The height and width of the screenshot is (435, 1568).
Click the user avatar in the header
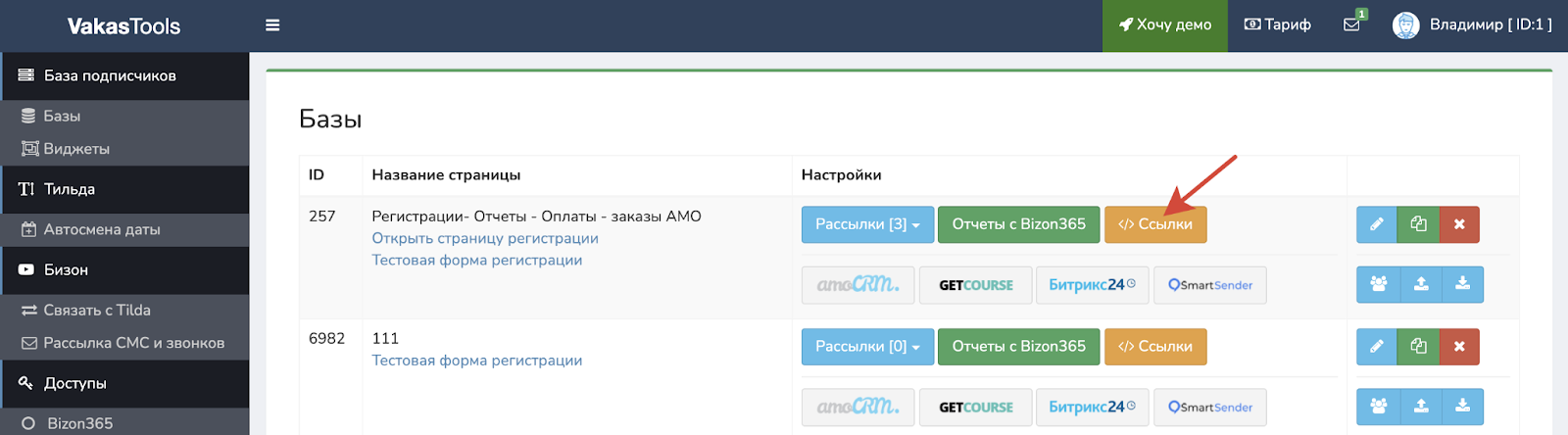click(x=1405, y=25)
